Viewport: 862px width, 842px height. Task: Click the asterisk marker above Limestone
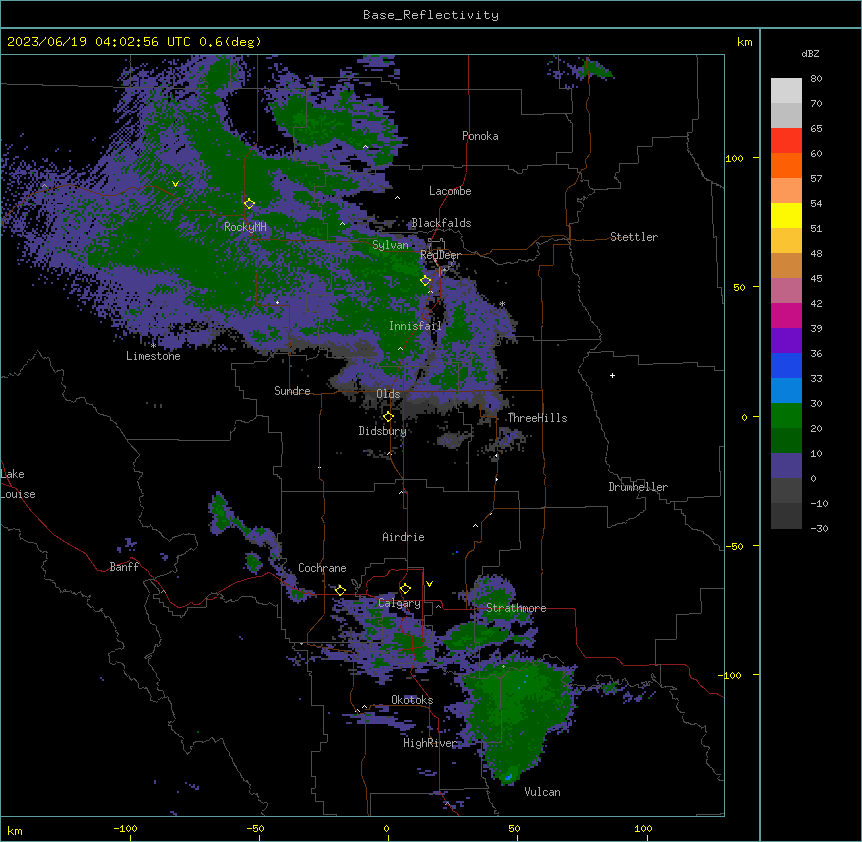point(153,346)
